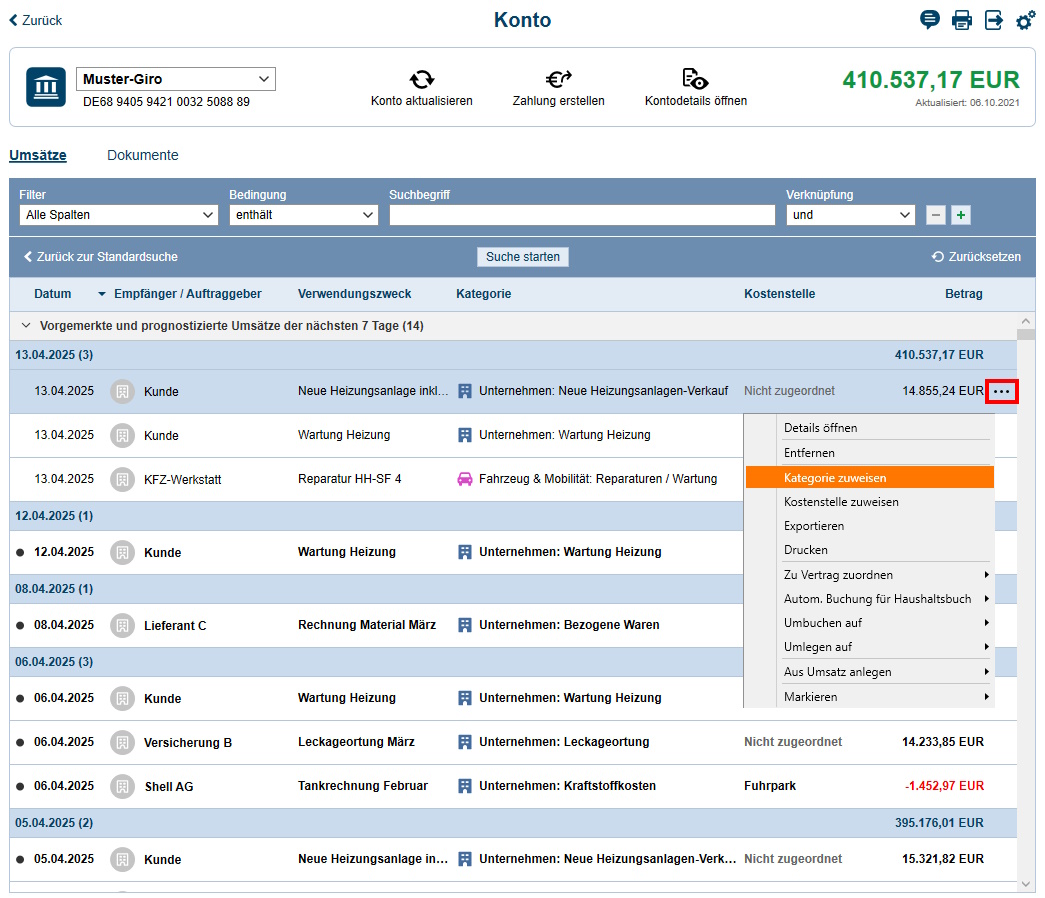The image size is (1045, 898).
Task: Click pink car category icon Fahrzeug & Mobilität
Action: [465, 479]
